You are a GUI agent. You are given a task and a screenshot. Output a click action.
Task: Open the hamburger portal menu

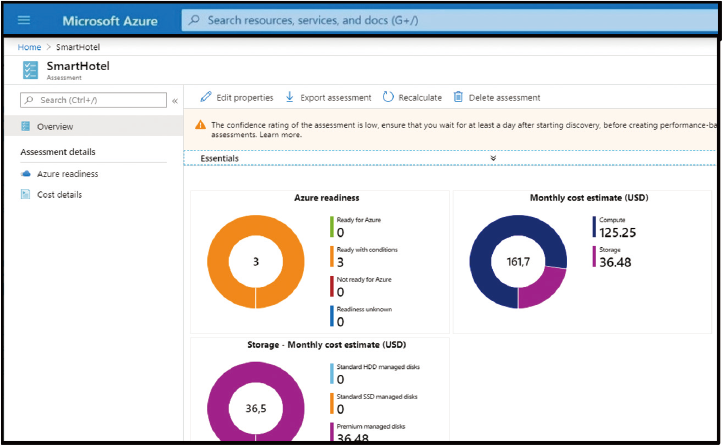click(x=24, y=20)
